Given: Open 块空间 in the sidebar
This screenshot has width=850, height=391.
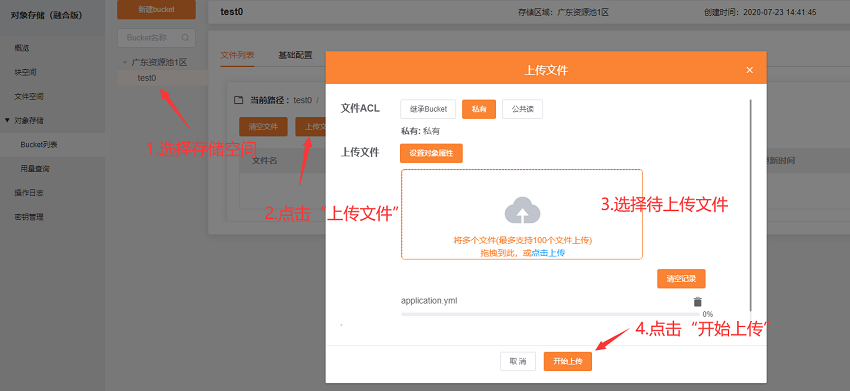Looking at the screenshot, I should pyautogui.click(x=25, y=72).
